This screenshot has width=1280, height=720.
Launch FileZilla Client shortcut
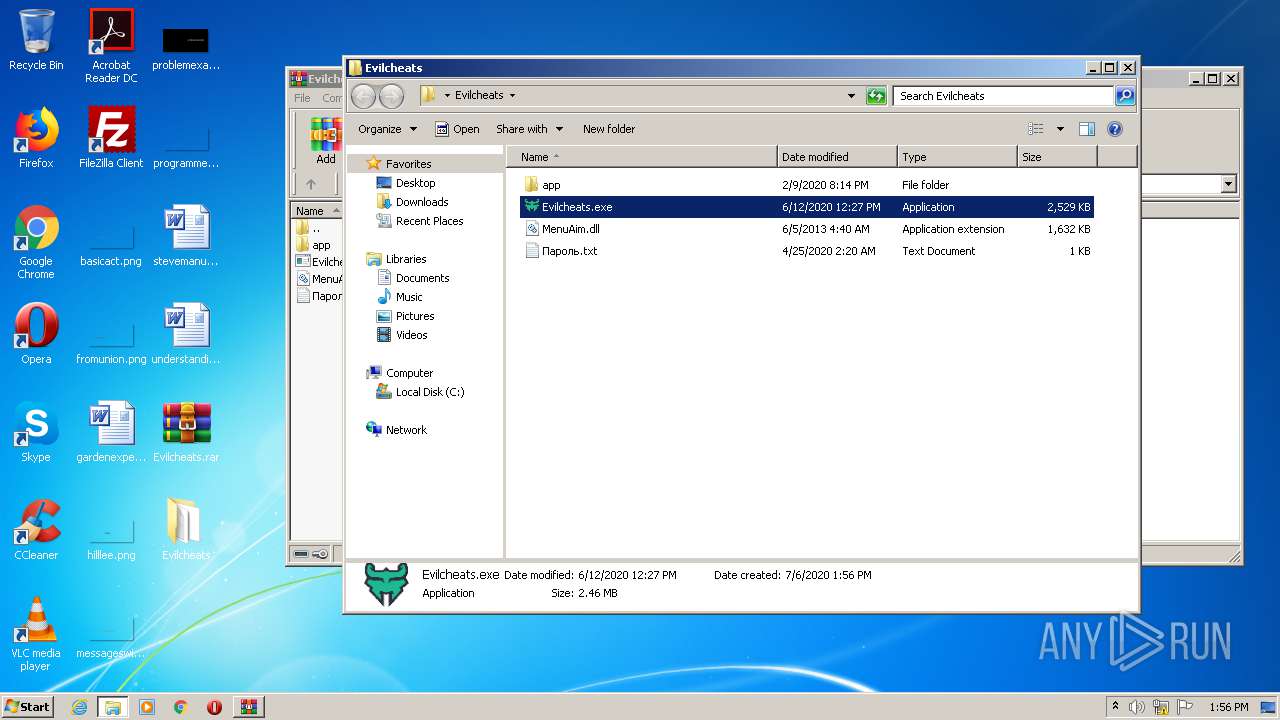click(111, 138)
